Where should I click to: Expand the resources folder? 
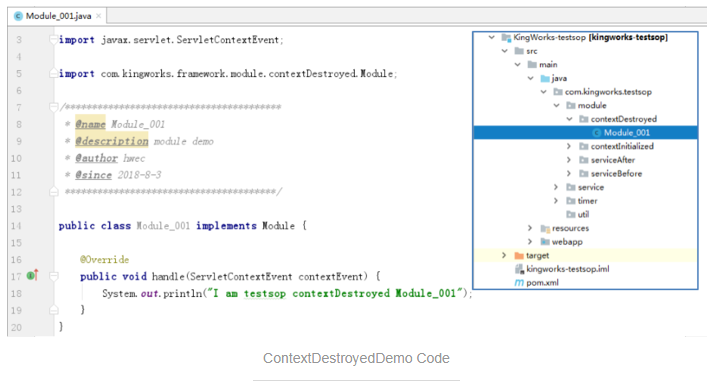(530, 228)
